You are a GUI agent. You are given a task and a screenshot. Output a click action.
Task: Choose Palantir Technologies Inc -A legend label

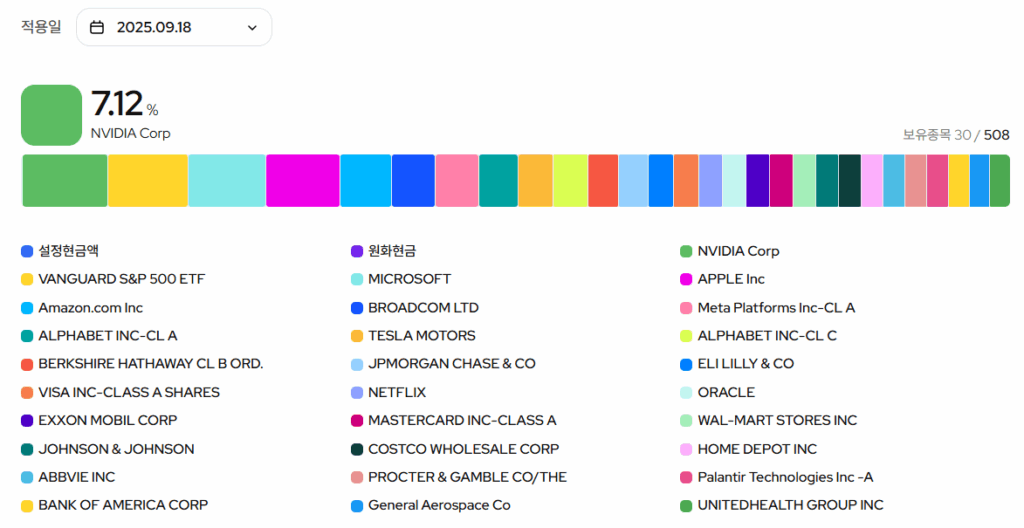pos(785,477)
